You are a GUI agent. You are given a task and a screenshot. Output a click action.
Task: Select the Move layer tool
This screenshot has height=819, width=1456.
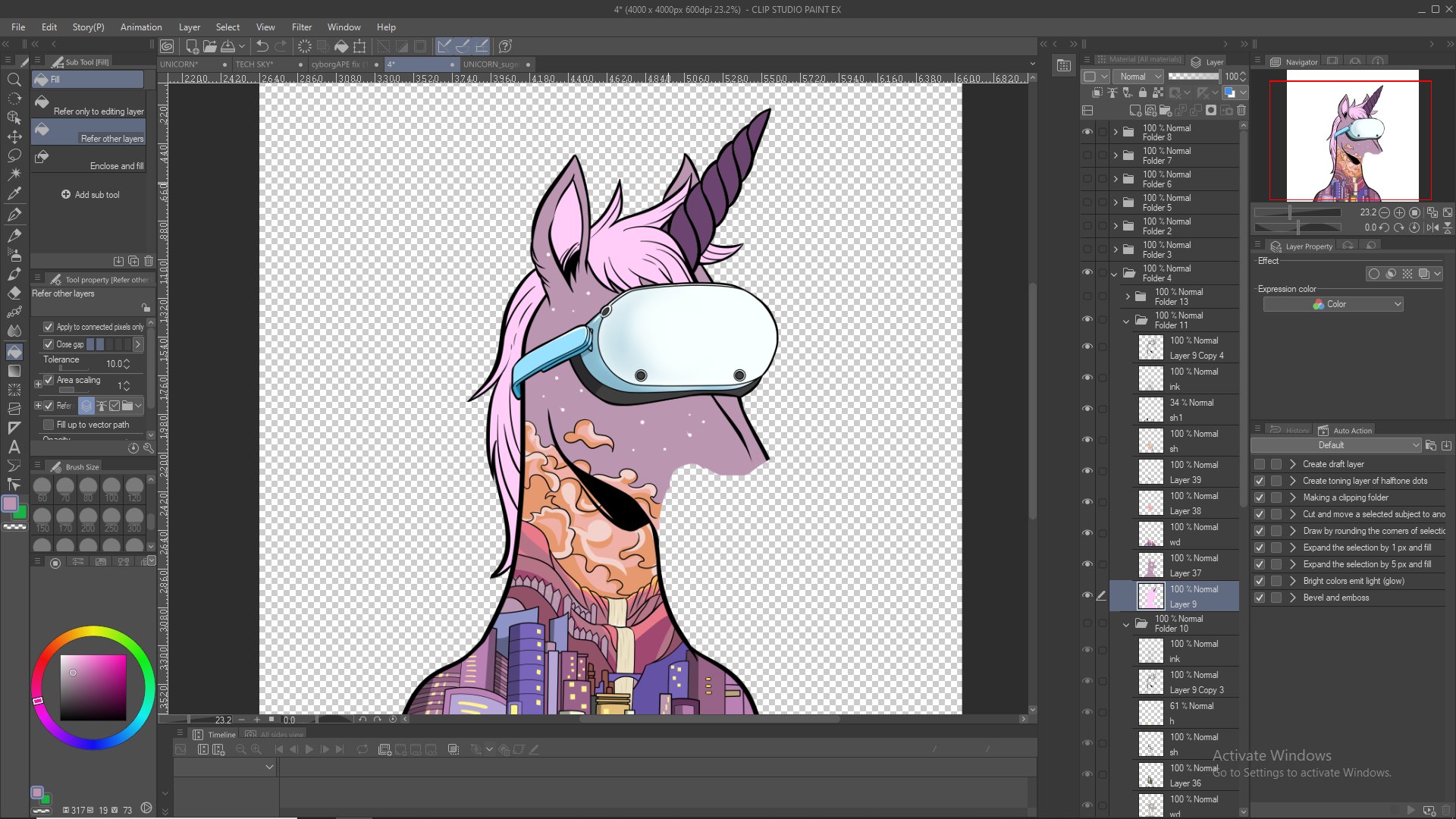pyautogui.click(x=14, y=136)
